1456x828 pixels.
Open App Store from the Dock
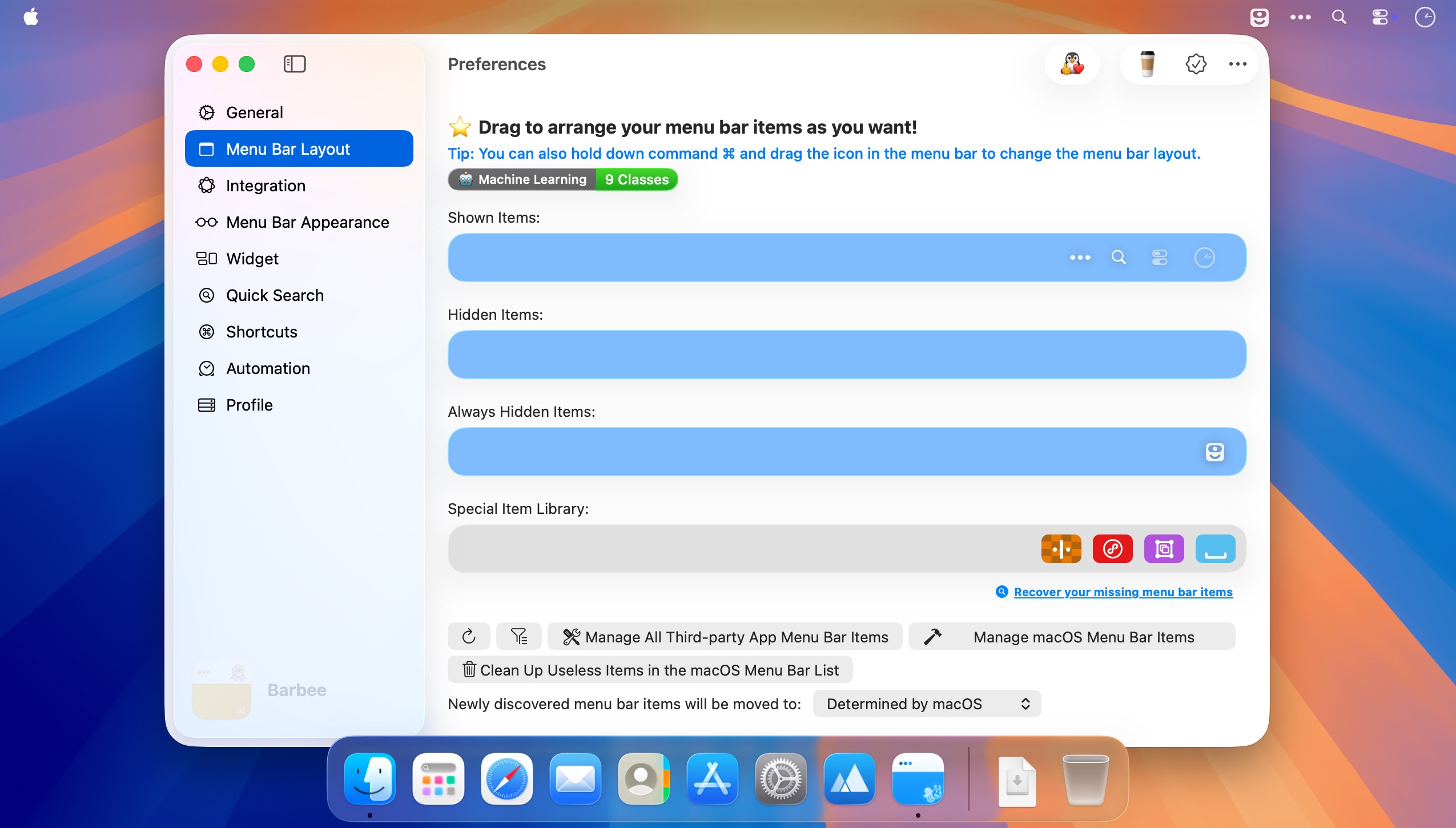point(713,779)
